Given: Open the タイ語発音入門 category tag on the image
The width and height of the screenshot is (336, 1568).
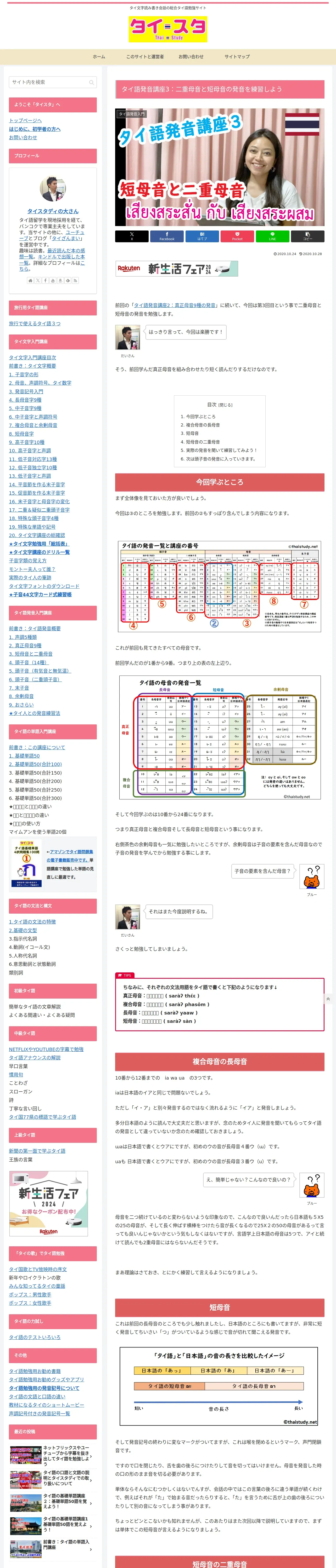Looking at the screenshot, I should (x=132, y=114).
